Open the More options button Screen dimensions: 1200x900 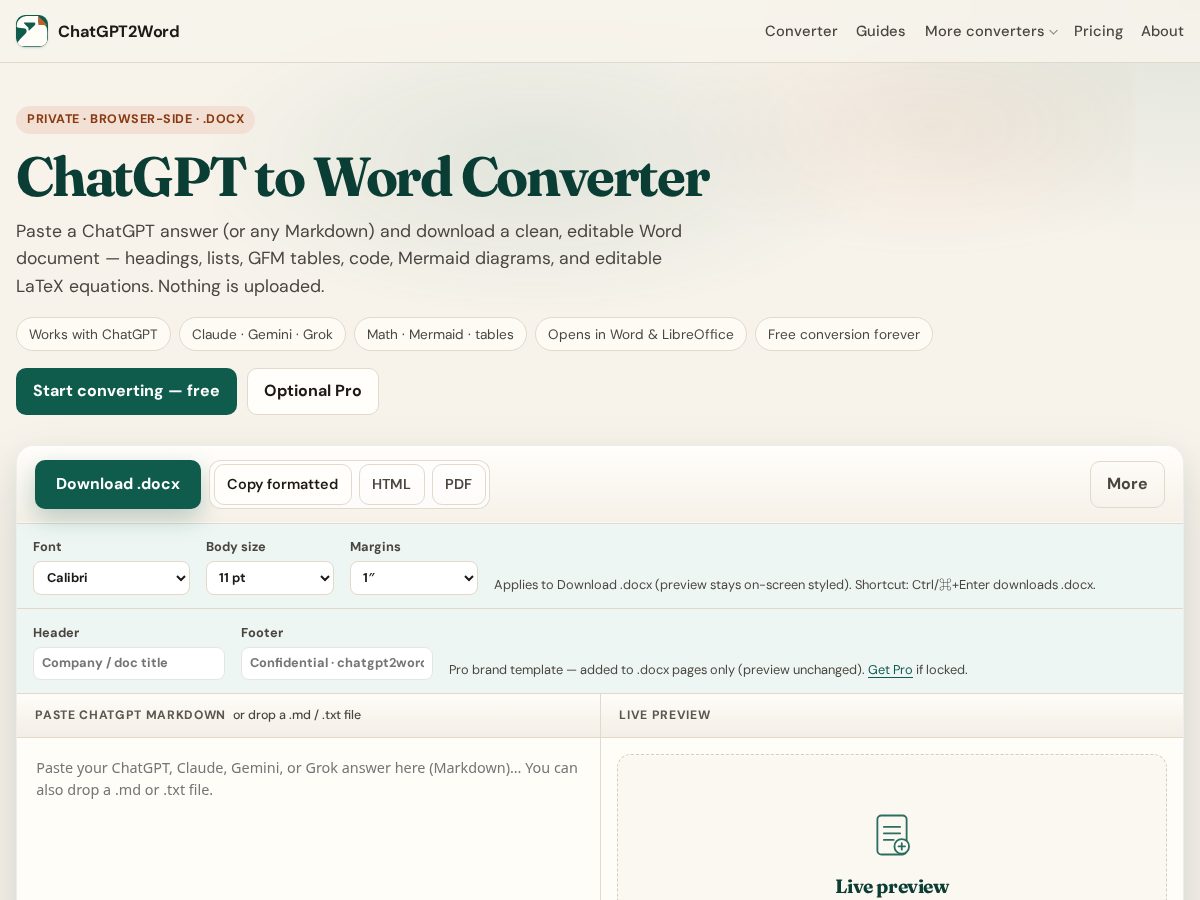(x=1127, y=484)
